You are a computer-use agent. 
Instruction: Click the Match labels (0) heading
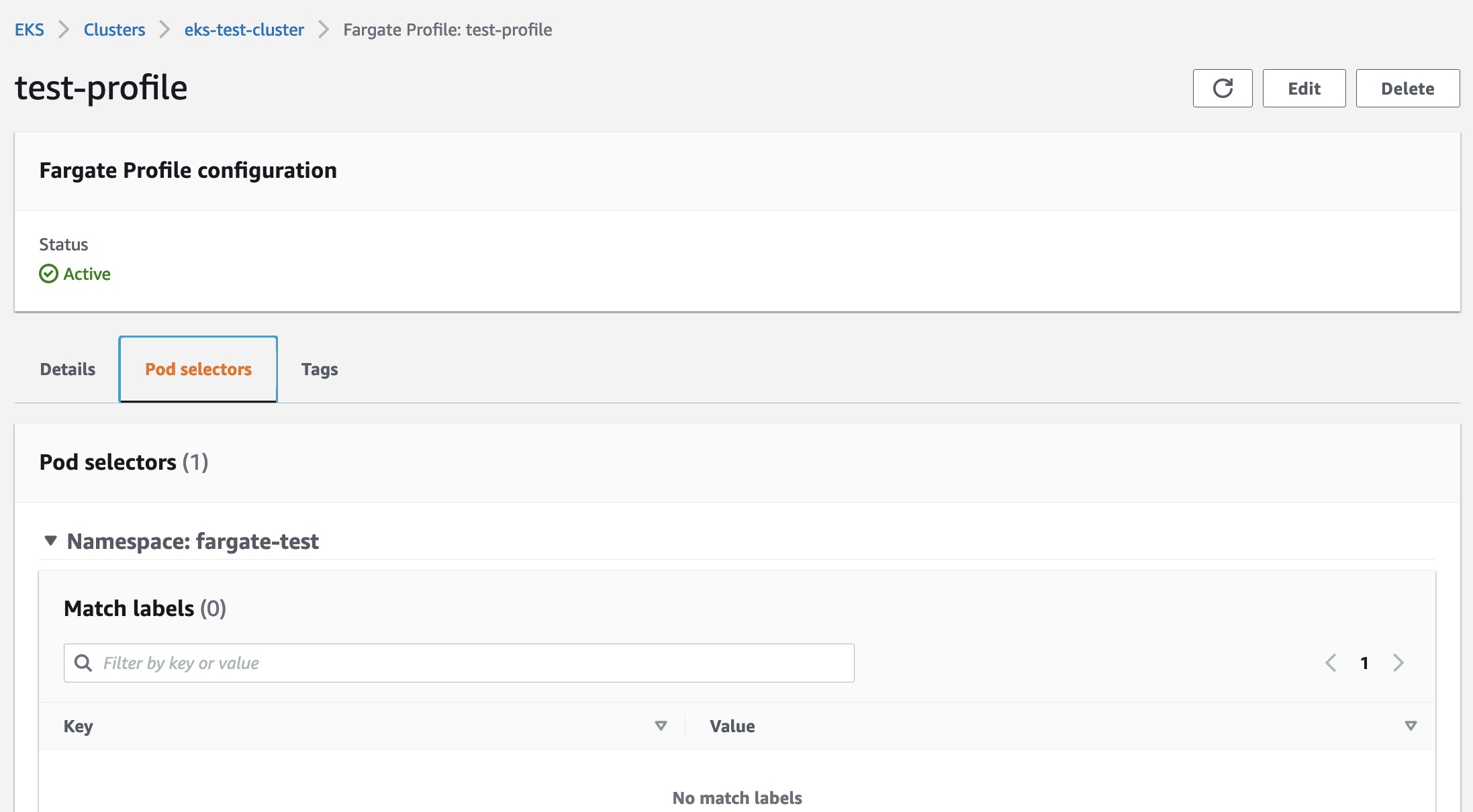[145, 609]
